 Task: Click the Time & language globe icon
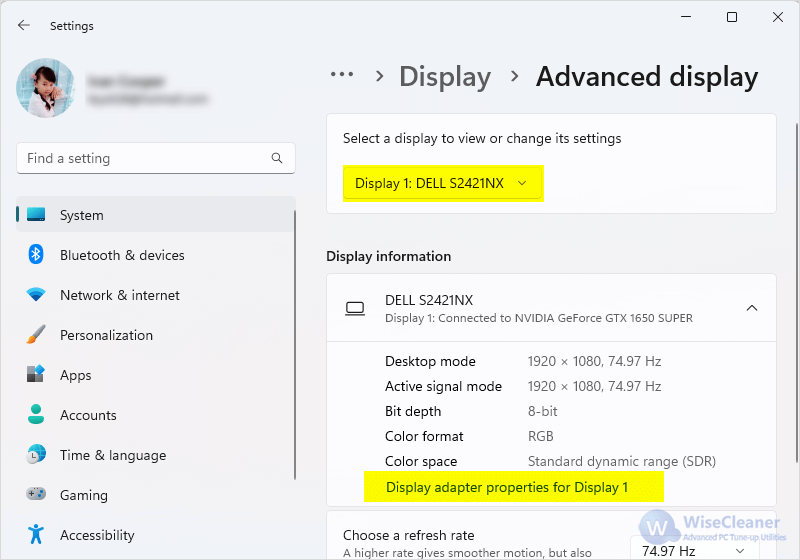(x=36, y=454)
